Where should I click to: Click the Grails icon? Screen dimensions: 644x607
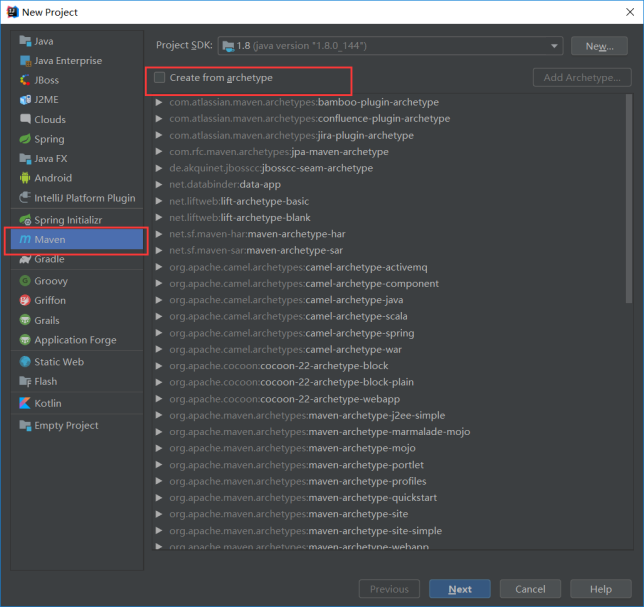(x=25, y=320)
